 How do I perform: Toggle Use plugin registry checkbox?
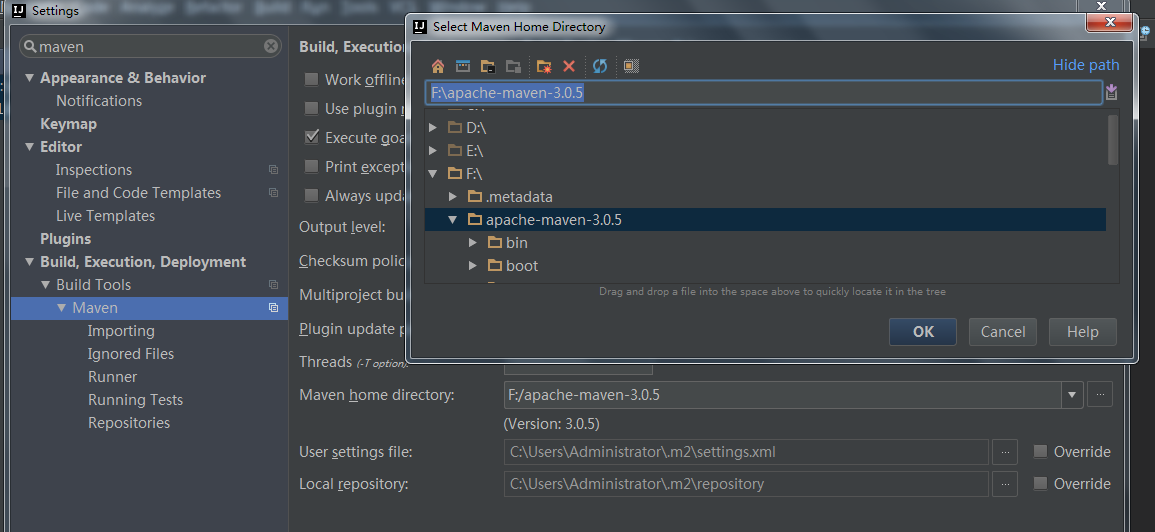pyautogui.click(x=312, y=108)
